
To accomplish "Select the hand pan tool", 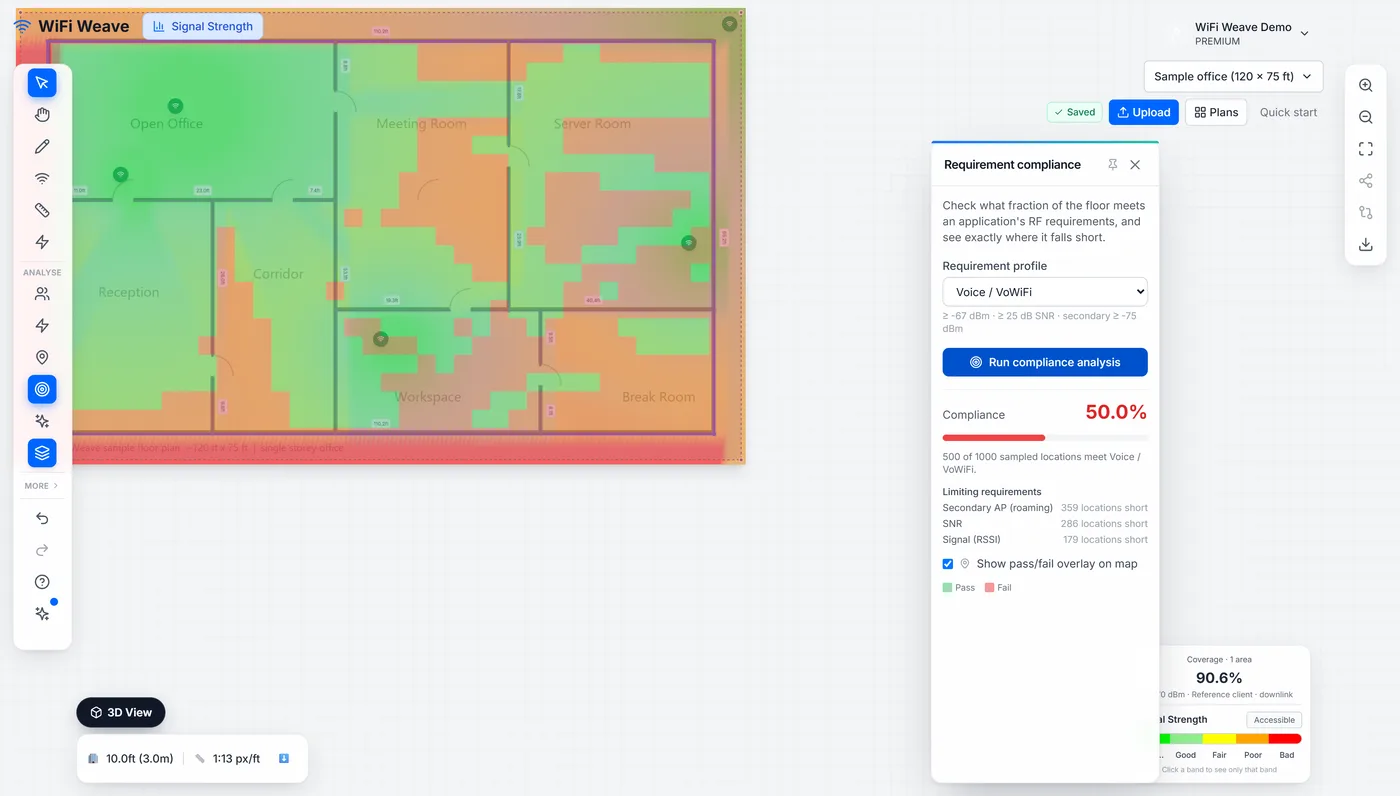I will pyautogui.click(x=42, y=115).
